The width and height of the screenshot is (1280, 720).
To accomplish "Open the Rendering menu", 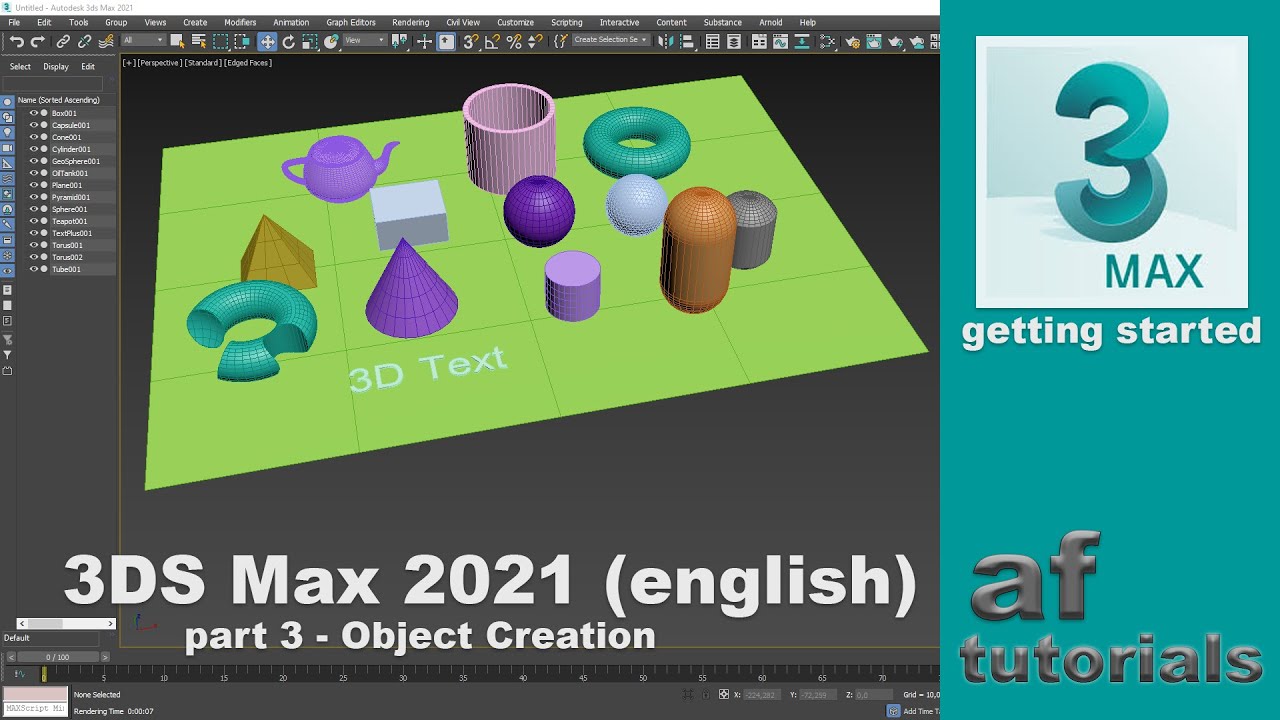I will click(410, 22).
